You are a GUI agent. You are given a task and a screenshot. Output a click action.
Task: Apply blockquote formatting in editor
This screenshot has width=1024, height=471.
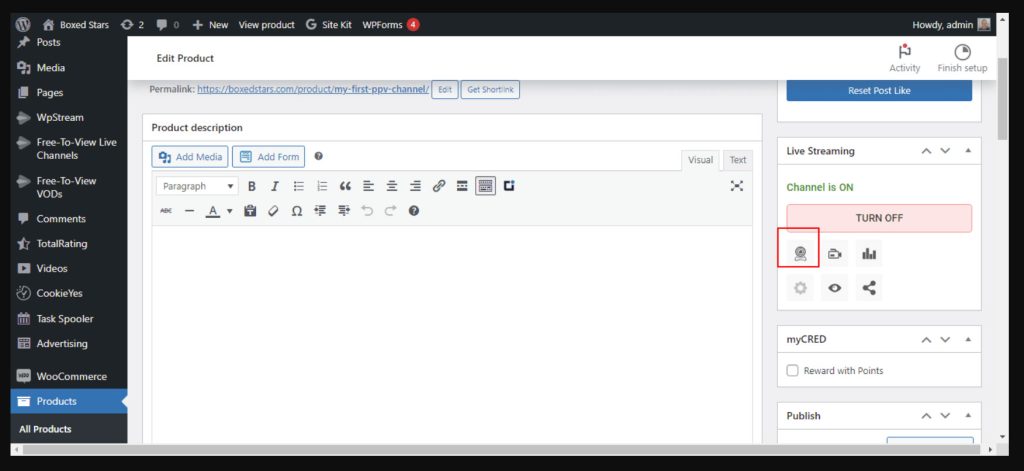pos(345,186)
